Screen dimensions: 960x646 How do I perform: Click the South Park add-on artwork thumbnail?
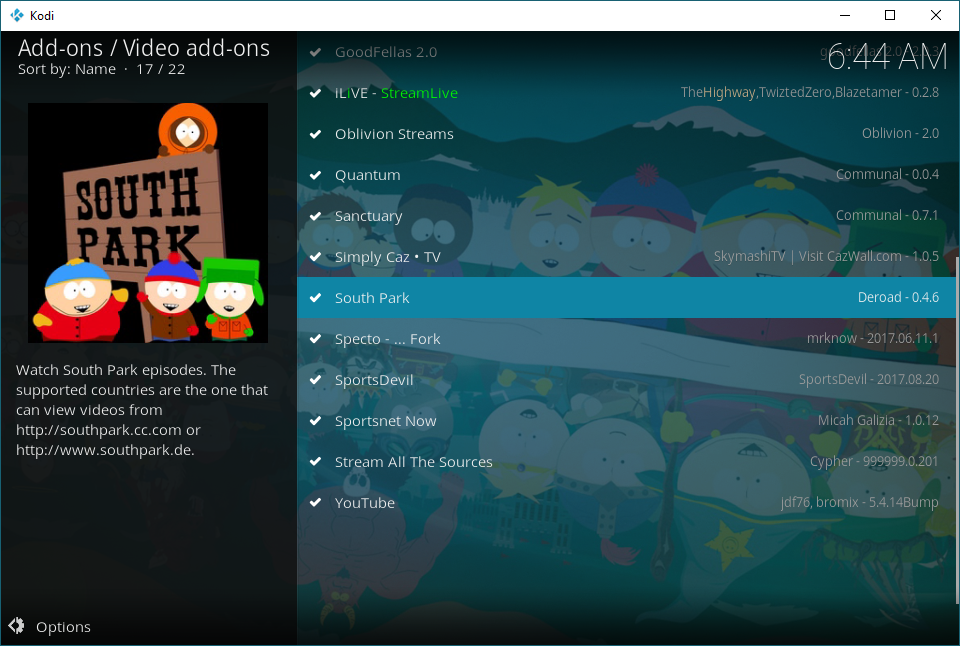coord(148,223)
